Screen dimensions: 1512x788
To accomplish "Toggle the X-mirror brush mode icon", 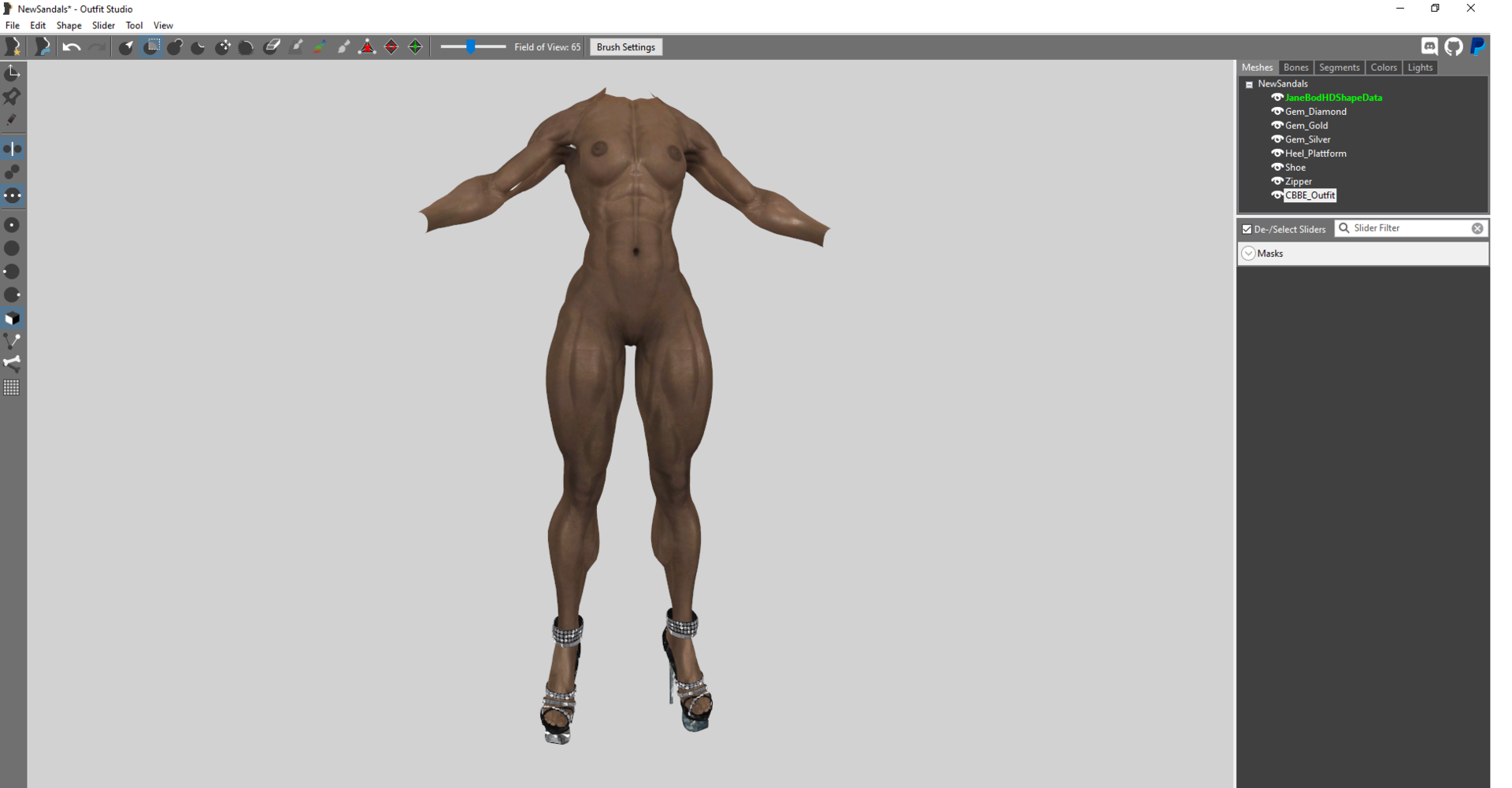I will [x=13, y=149].
